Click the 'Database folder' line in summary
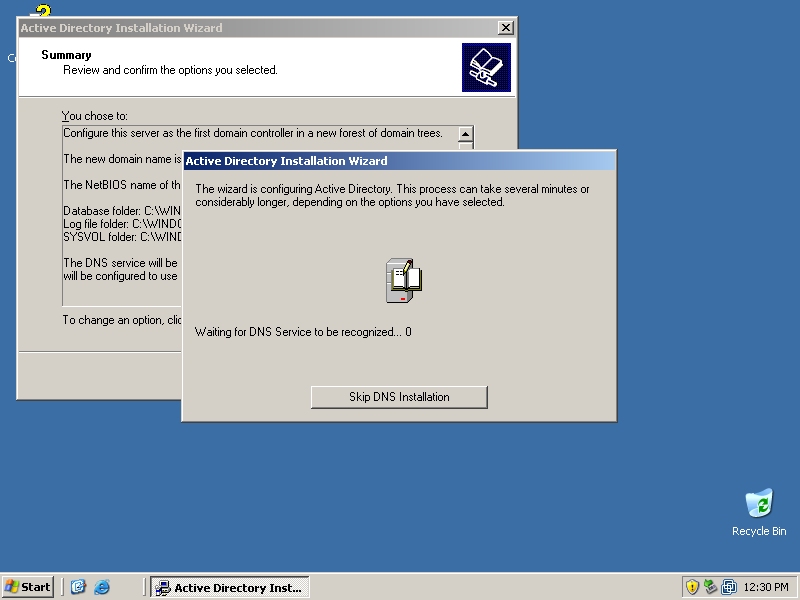The width and height of the screenshot is (800, 600). (x=122, y=211)
